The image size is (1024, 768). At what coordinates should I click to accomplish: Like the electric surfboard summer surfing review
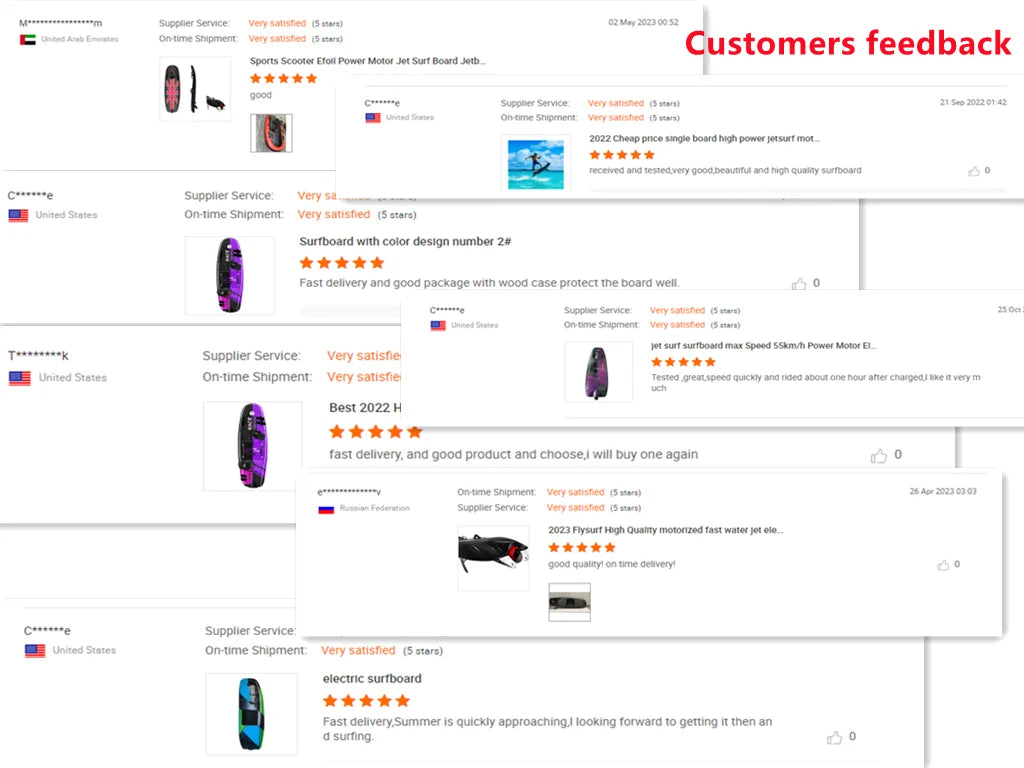point(834,738)
